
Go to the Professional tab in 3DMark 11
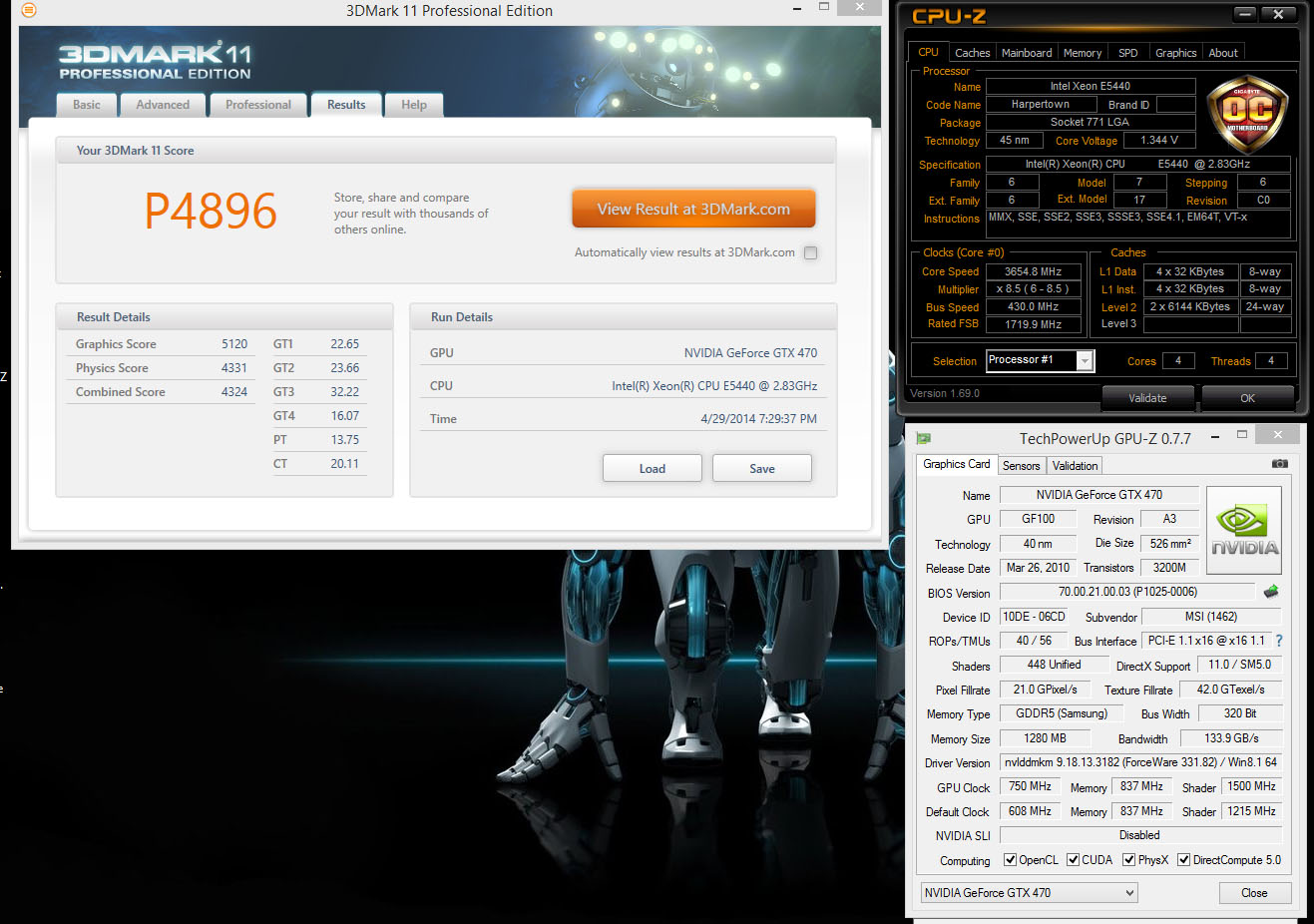(x=258, y=105)
